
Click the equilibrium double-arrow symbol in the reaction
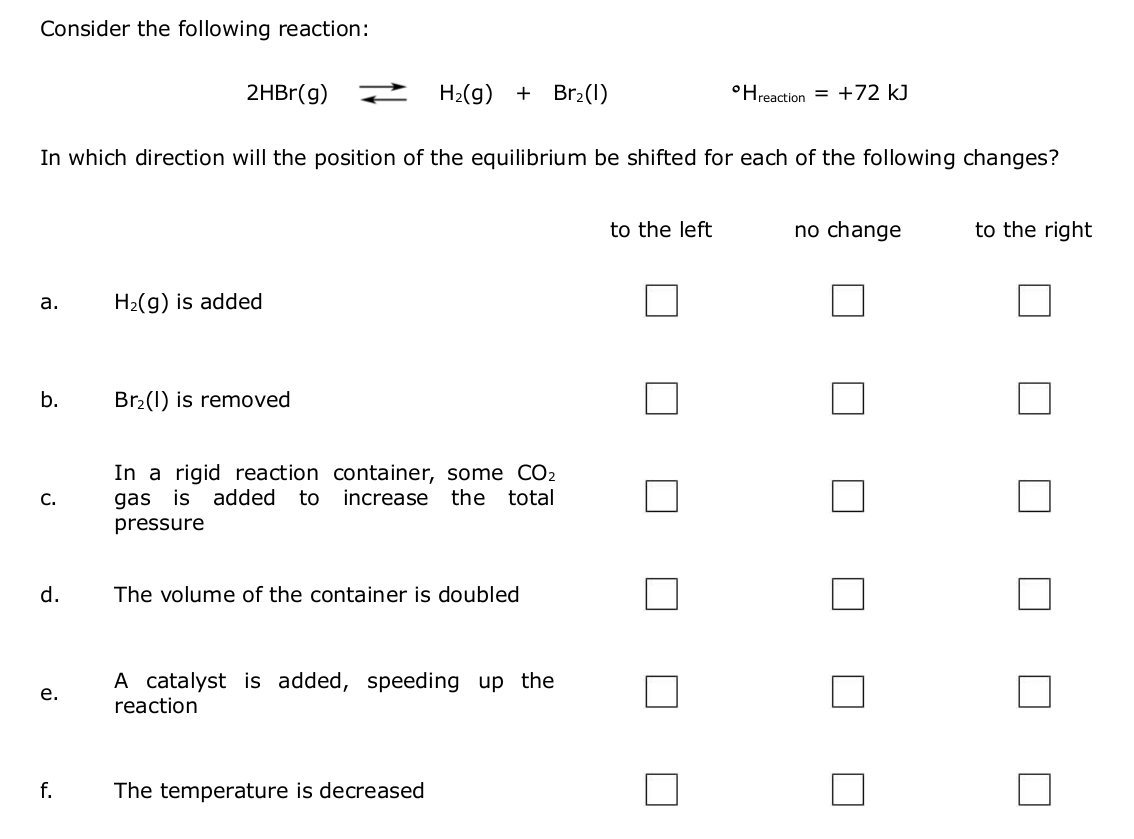383,94
